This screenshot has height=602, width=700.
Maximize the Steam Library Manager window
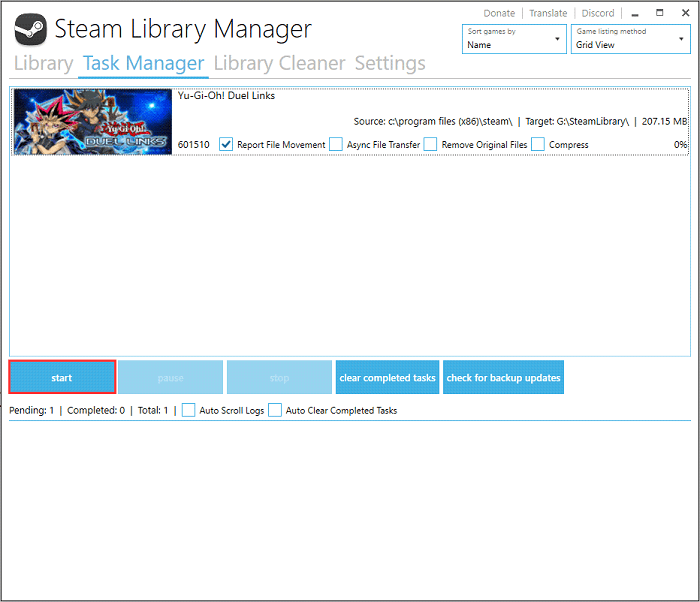[659, 13]
